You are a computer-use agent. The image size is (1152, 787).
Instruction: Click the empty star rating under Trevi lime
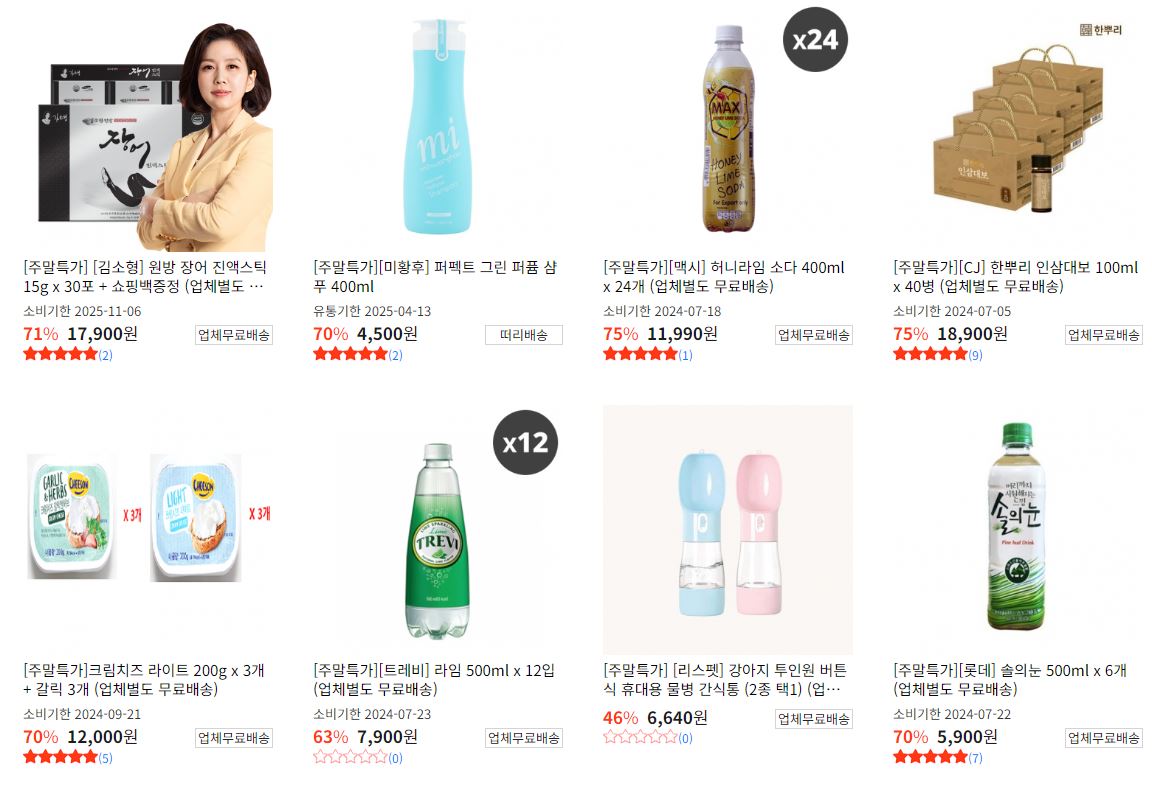pyautogui.click(x=350, y=757)
